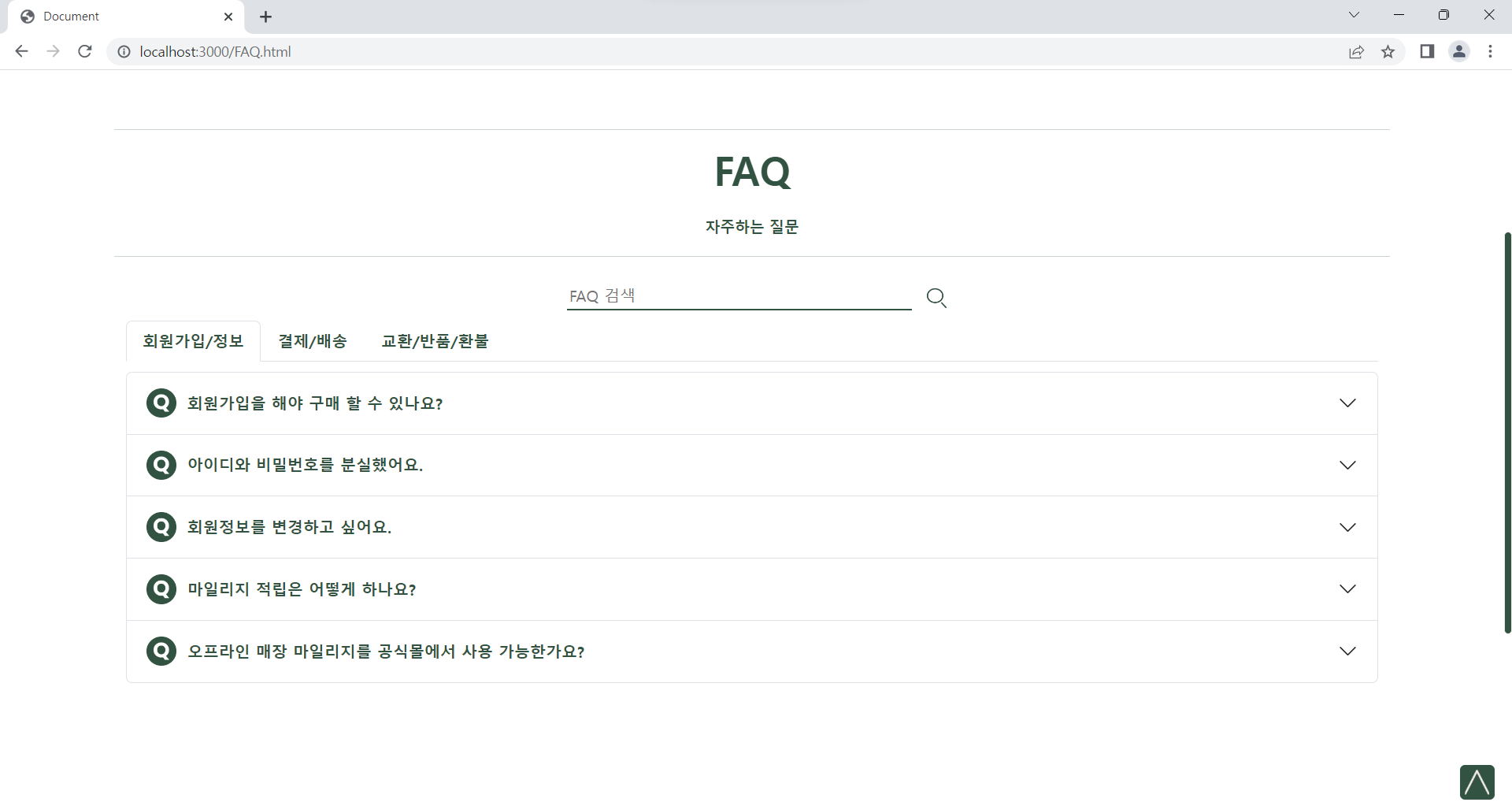Open the share page icon
The image size is (1512, 802).
click(x=1356, y=52)
